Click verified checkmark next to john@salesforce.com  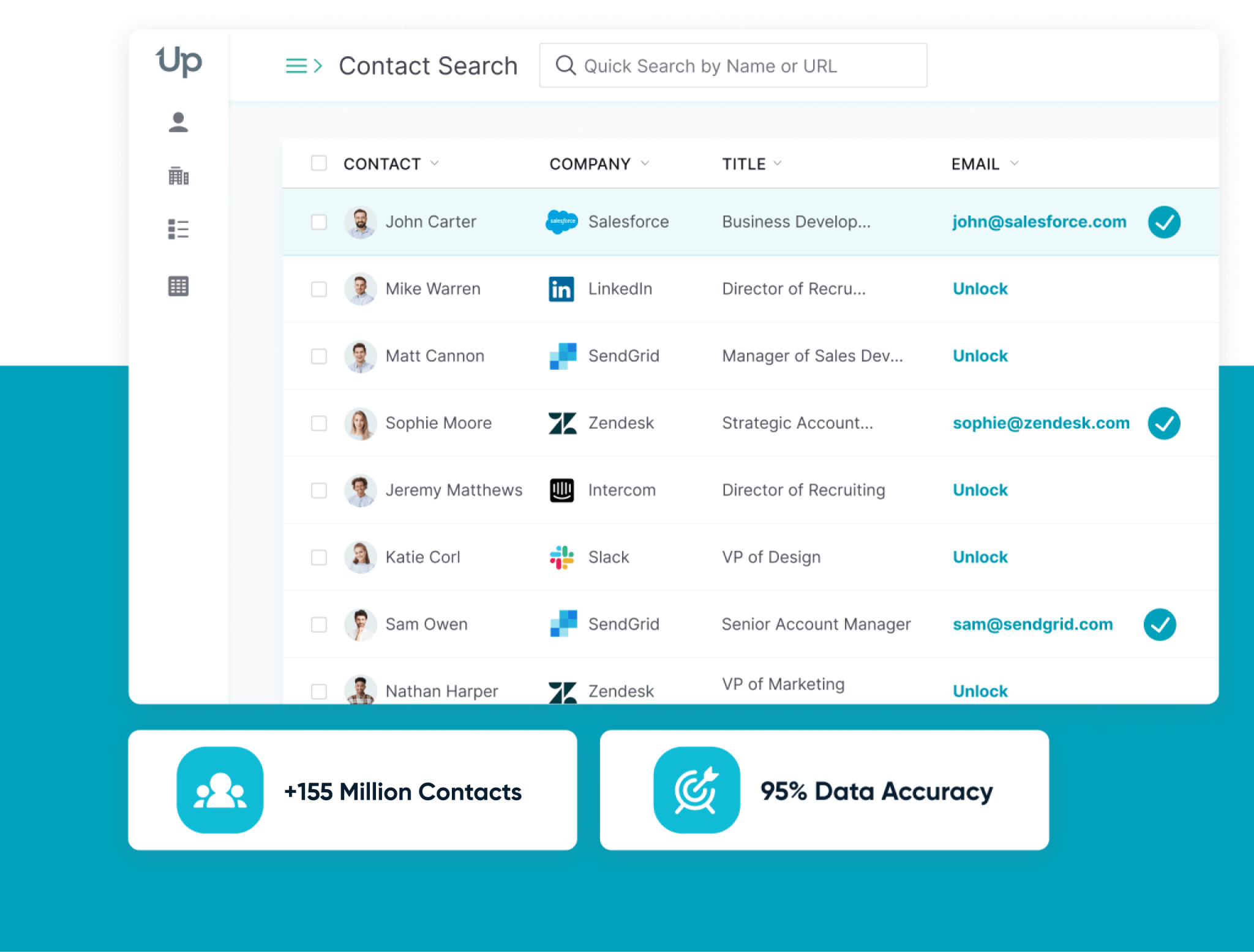1163,222
